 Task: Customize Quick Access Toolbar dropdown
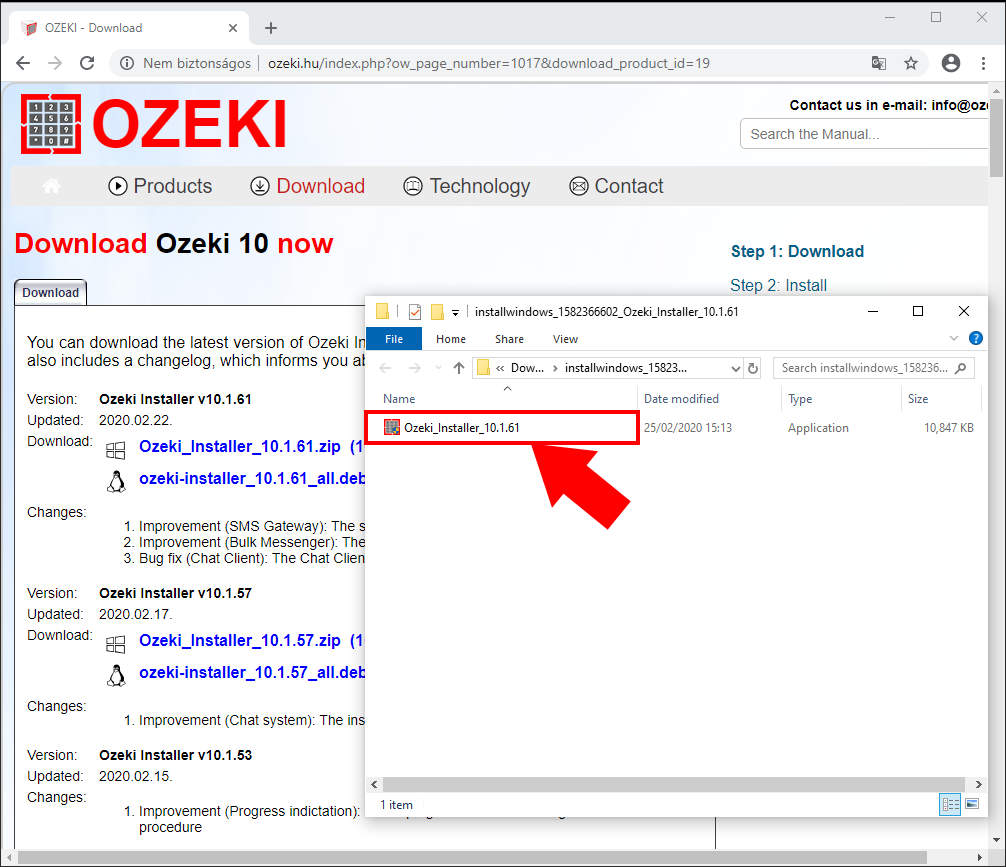456,313
